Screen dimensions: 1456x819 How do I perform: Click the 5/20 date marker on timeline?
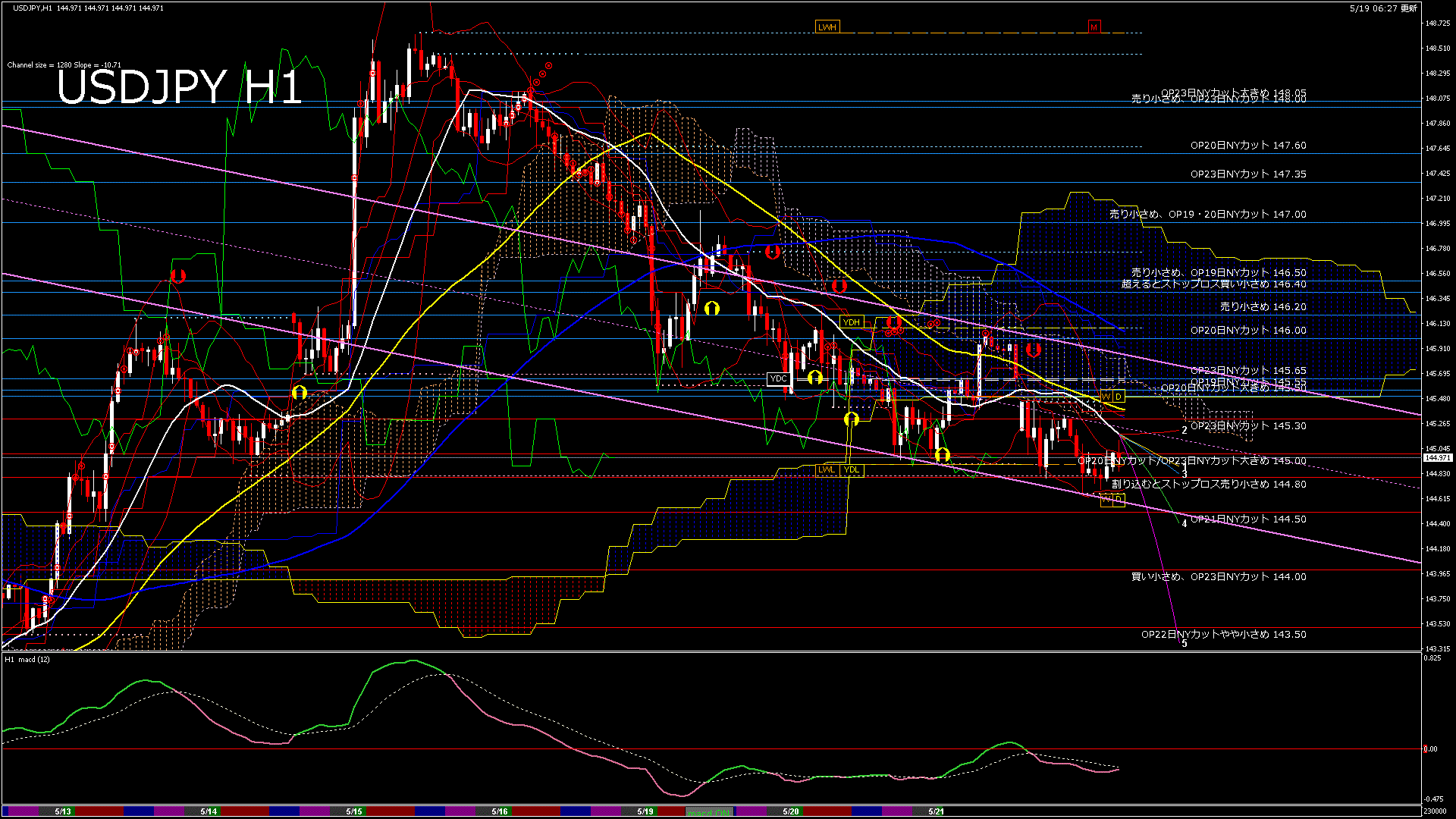pos(791,811)
